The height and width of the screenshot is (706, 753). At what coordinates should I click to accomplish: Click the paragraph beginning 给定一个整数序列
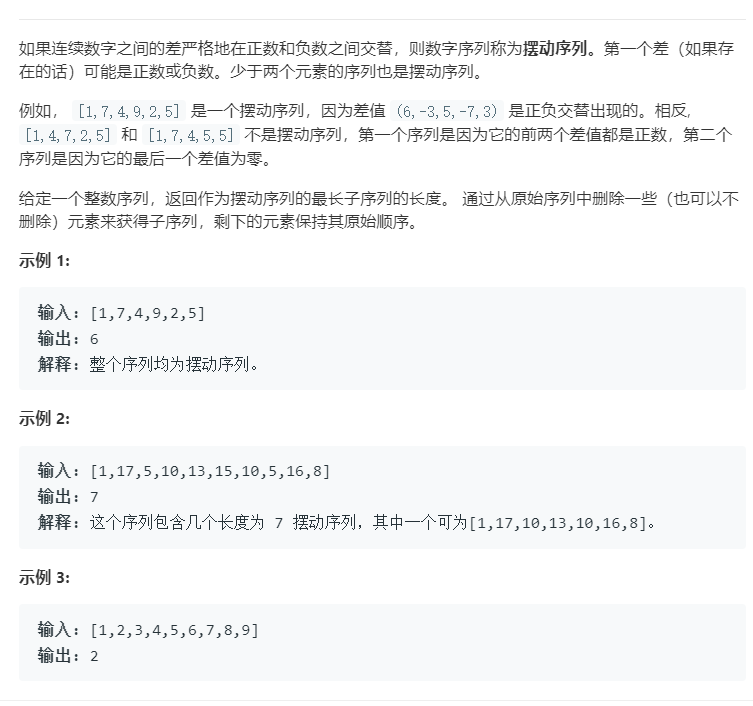(379, 210)
